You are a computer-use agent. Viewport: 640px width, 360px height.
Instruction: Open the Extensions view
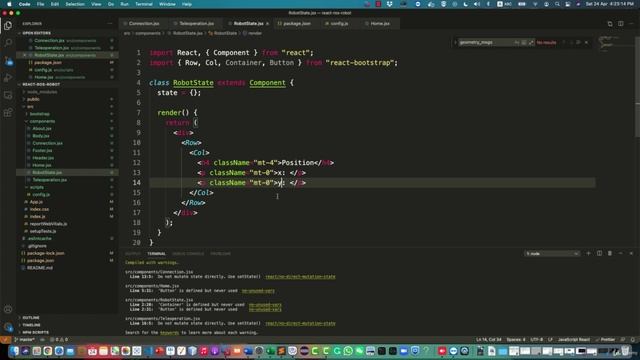click(x=8, y=113)
